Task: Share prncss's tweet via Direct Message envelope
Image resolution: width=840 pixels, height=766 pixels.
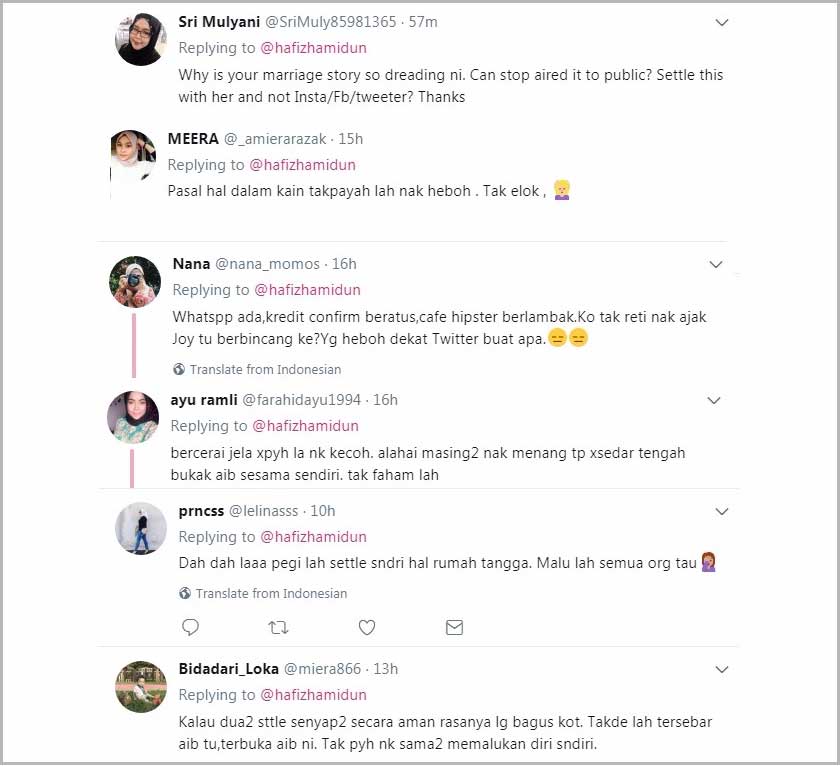Action: [x=454, y=627]
